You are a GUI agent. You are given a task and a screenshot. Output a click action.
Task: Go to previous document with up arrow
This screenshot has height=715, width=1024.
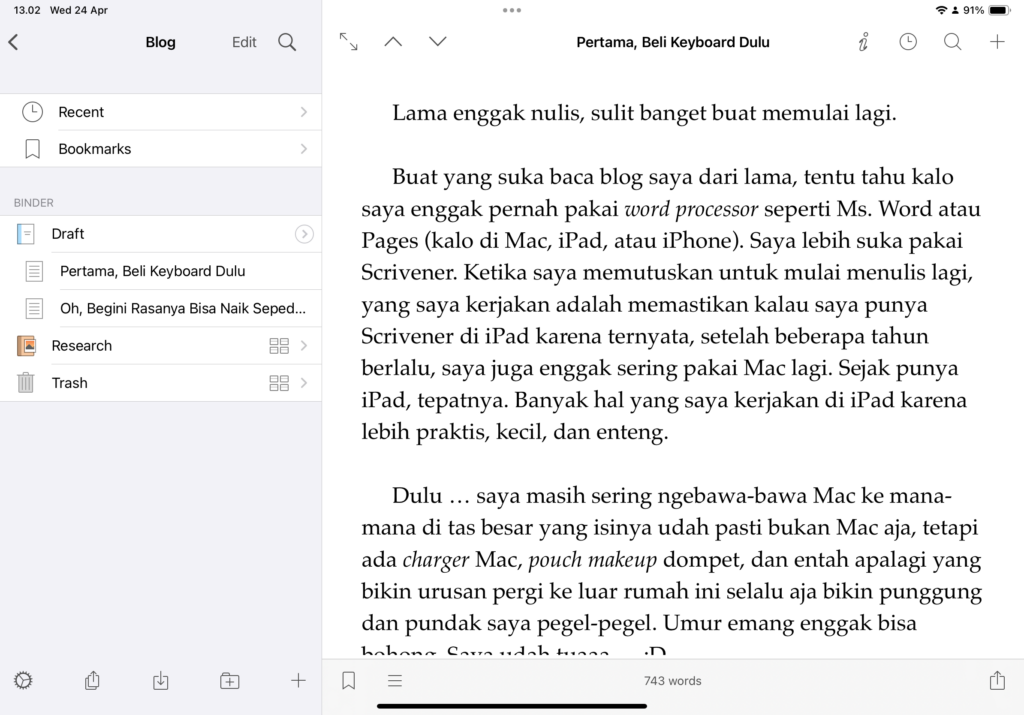(393, 42)
